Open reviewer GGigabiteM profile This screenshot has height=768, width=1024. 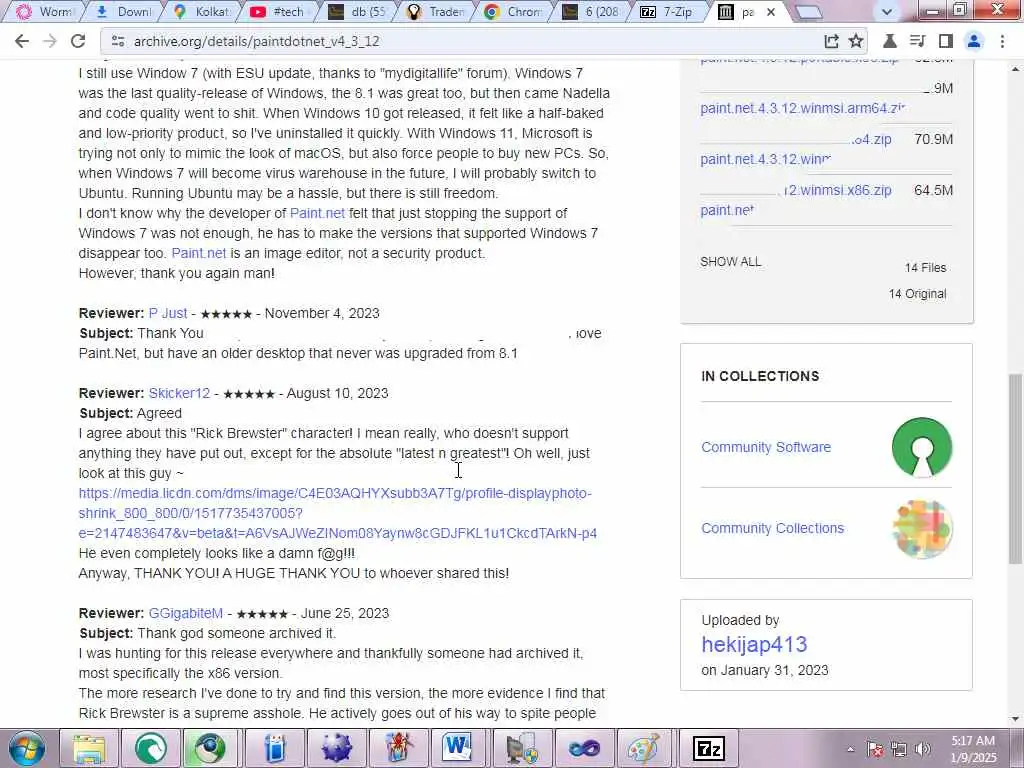click(x=186, y=613)
